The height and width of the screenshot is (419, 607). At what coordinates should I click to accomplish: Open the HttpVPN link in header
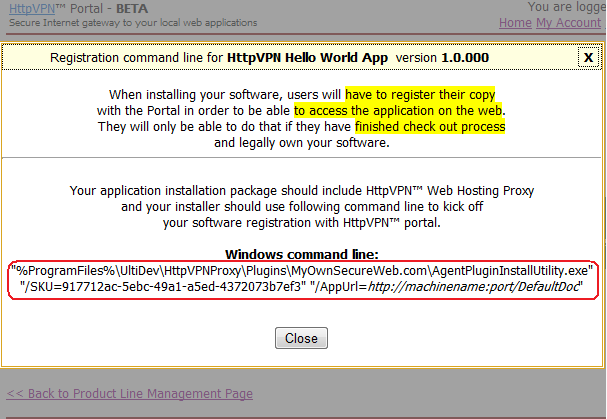32,8
